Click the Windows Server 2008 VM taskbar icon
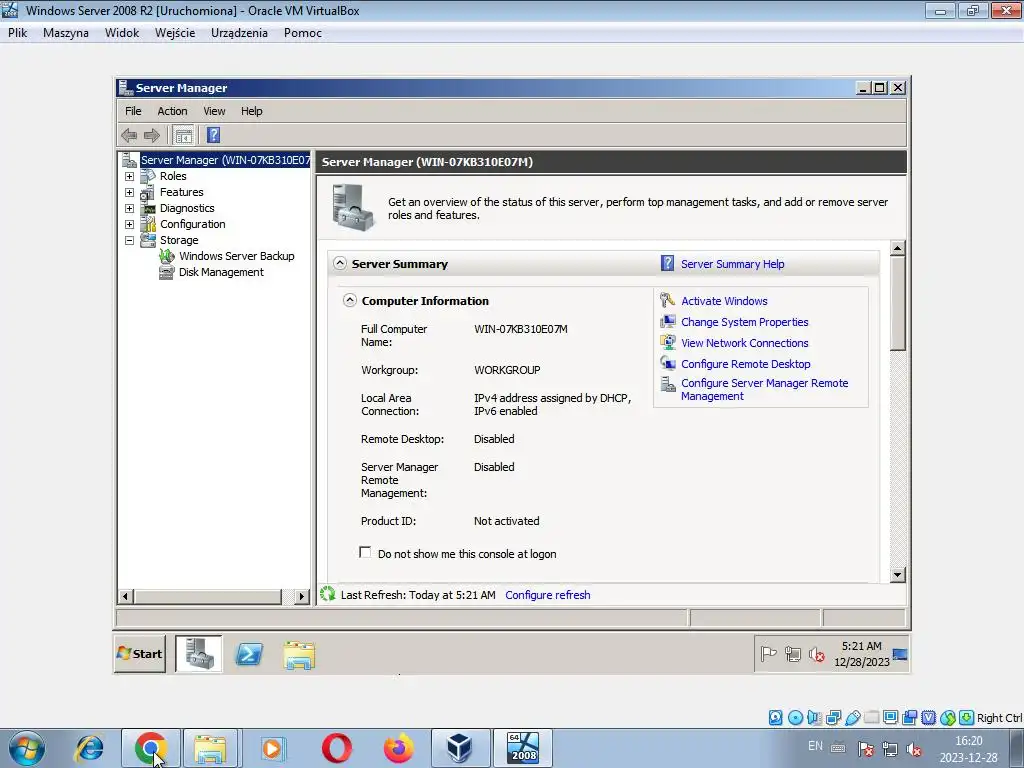Viewport: 1024px width, 768px height. pos(523,748)
